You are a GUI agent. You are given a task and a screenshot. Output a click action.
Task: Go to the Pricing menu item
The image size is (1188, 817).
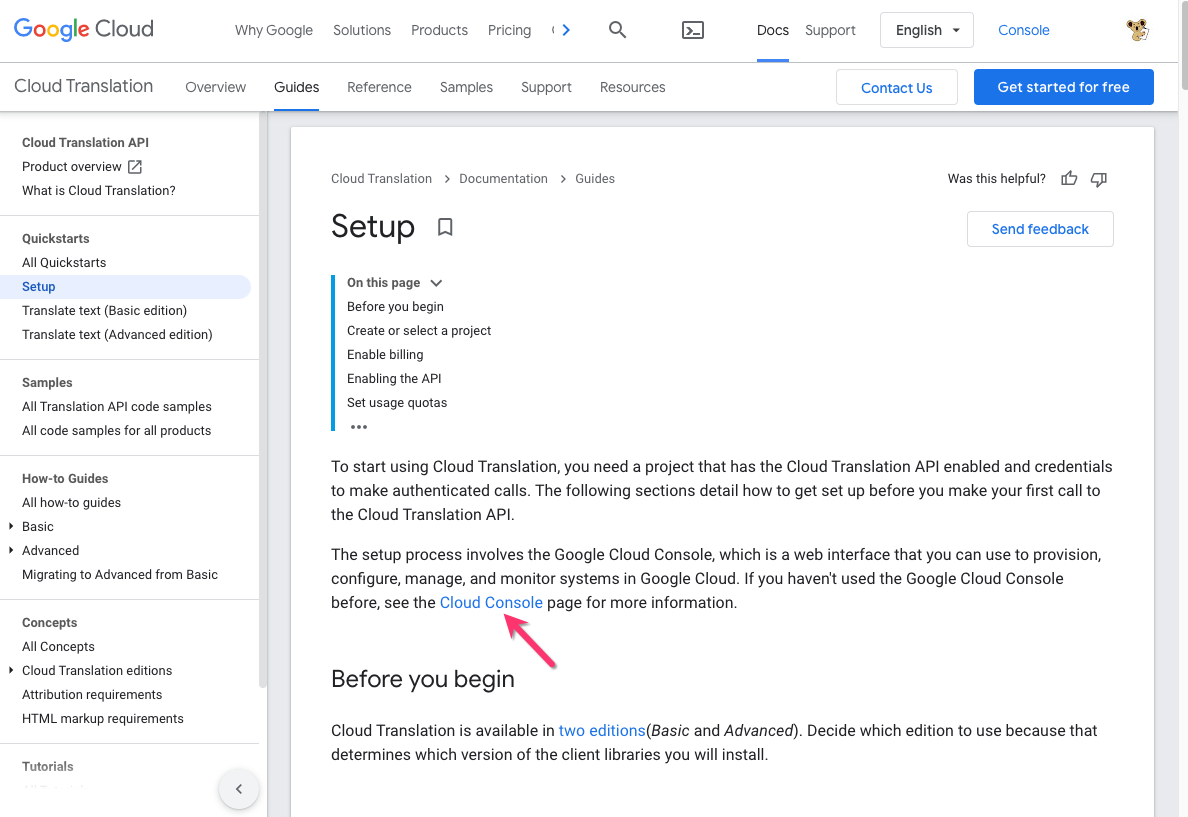point(509,30)
